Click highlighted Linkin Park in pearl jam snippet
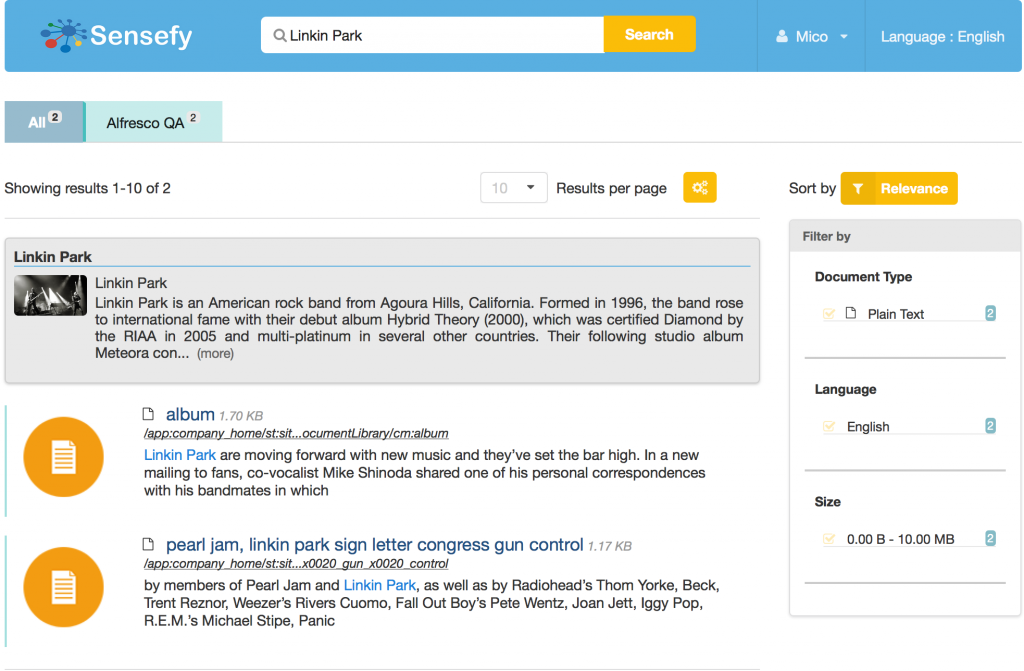 379,585
